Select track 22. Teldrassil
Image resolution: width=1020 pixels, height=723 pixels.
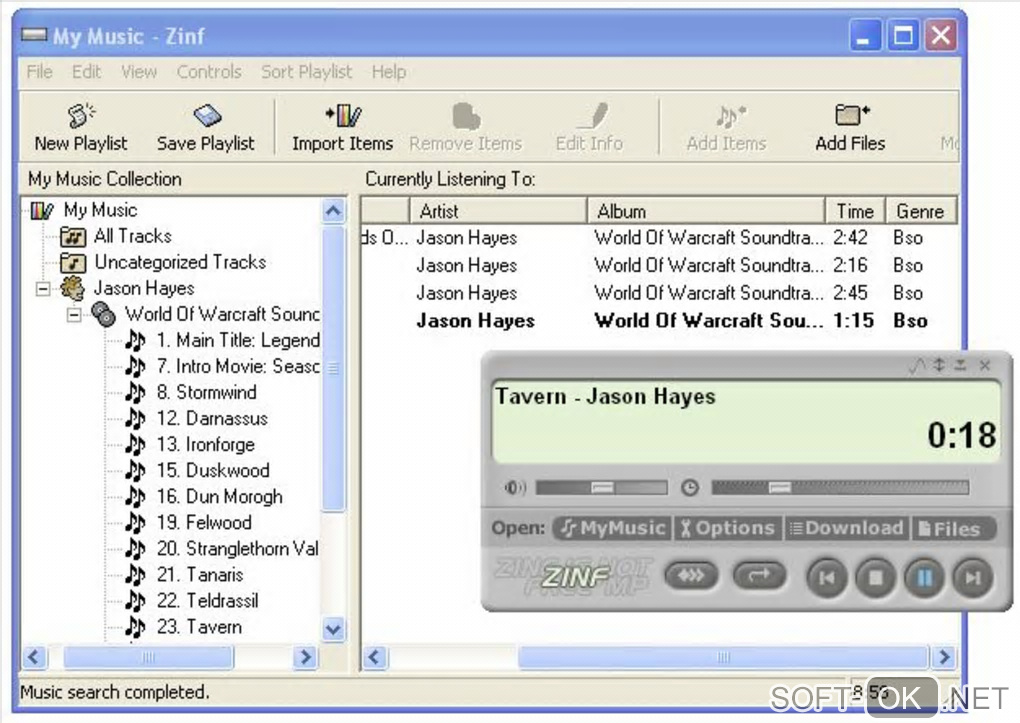click(192, 601)
